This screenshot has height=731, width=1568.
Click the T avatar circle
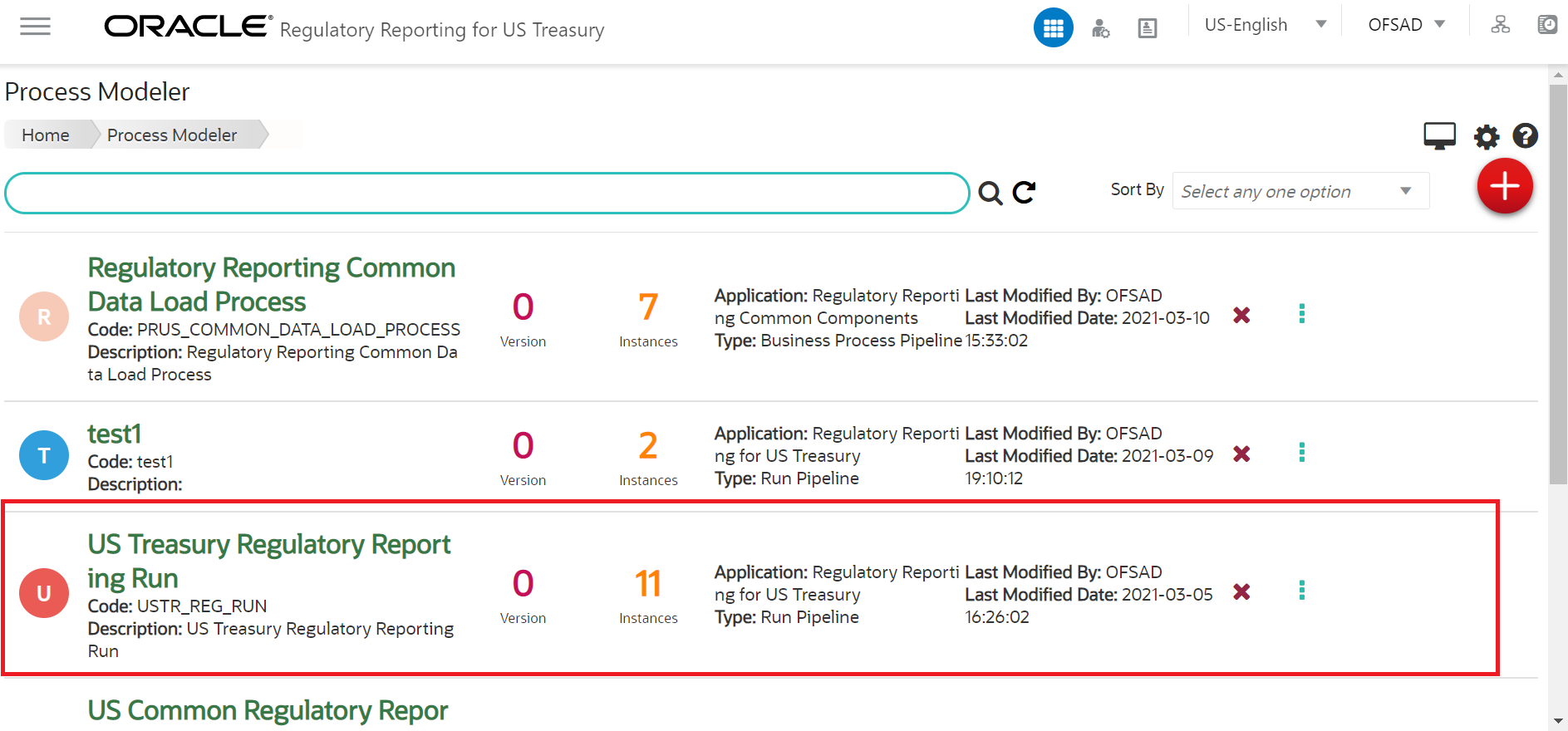[44, 455]
